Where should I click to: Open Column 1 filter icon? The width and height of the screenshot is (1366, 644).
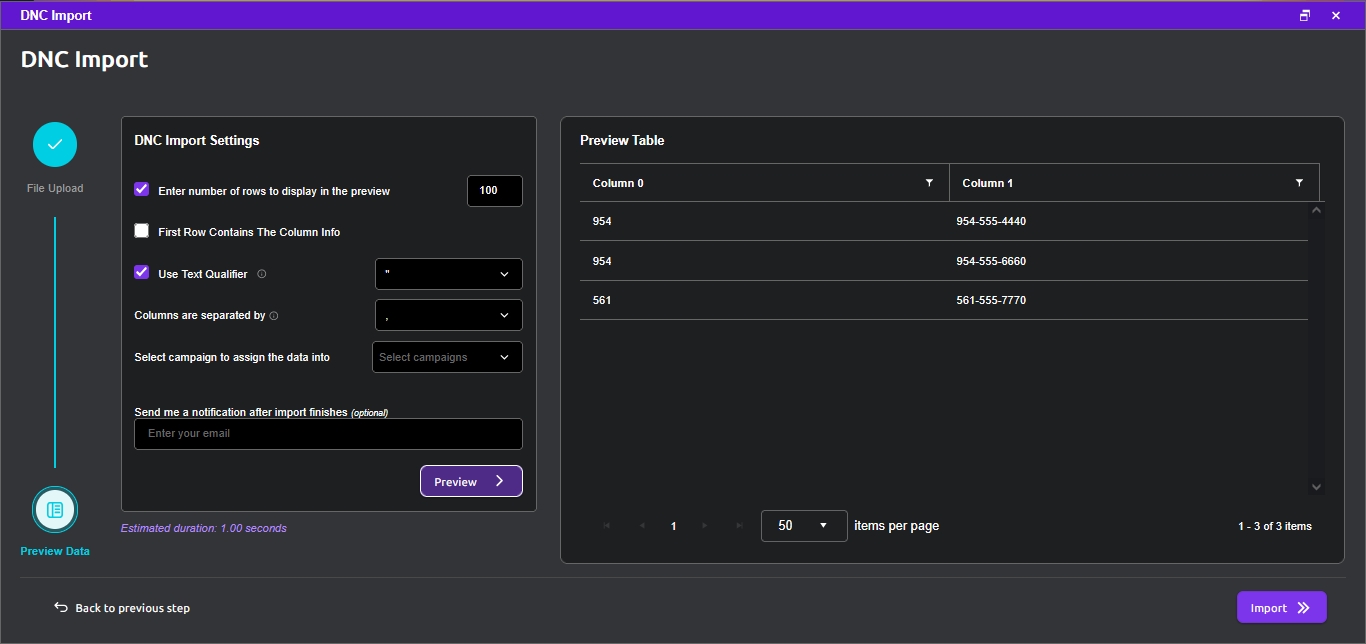coord(1299,183)
